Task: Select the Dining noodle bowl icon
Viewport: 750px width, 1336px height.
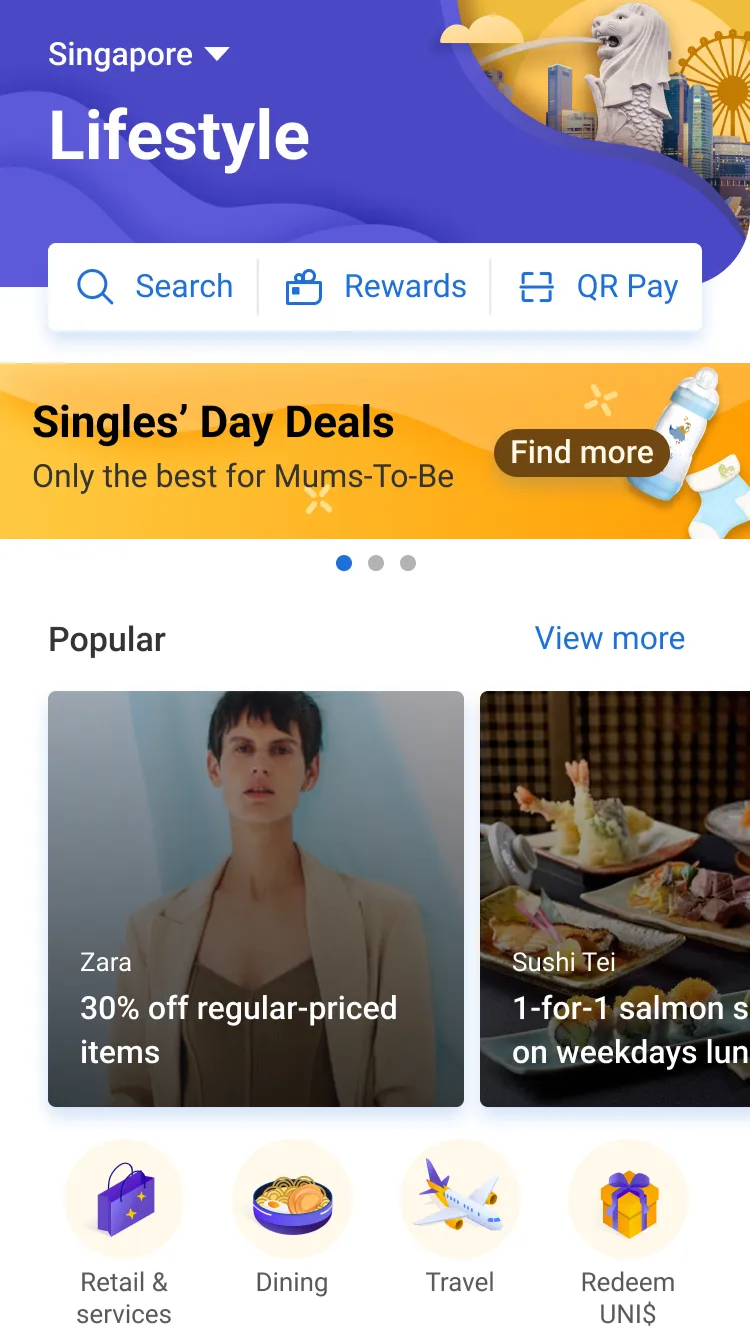Action: tap(292, 1198)
